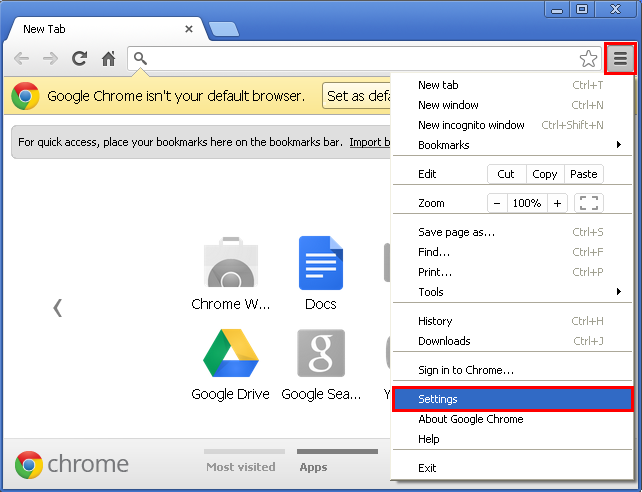Go to previous apps page chevron
The height and width of the screenshot is (492, 642).
pyautogui.click(x=58, y=308)
